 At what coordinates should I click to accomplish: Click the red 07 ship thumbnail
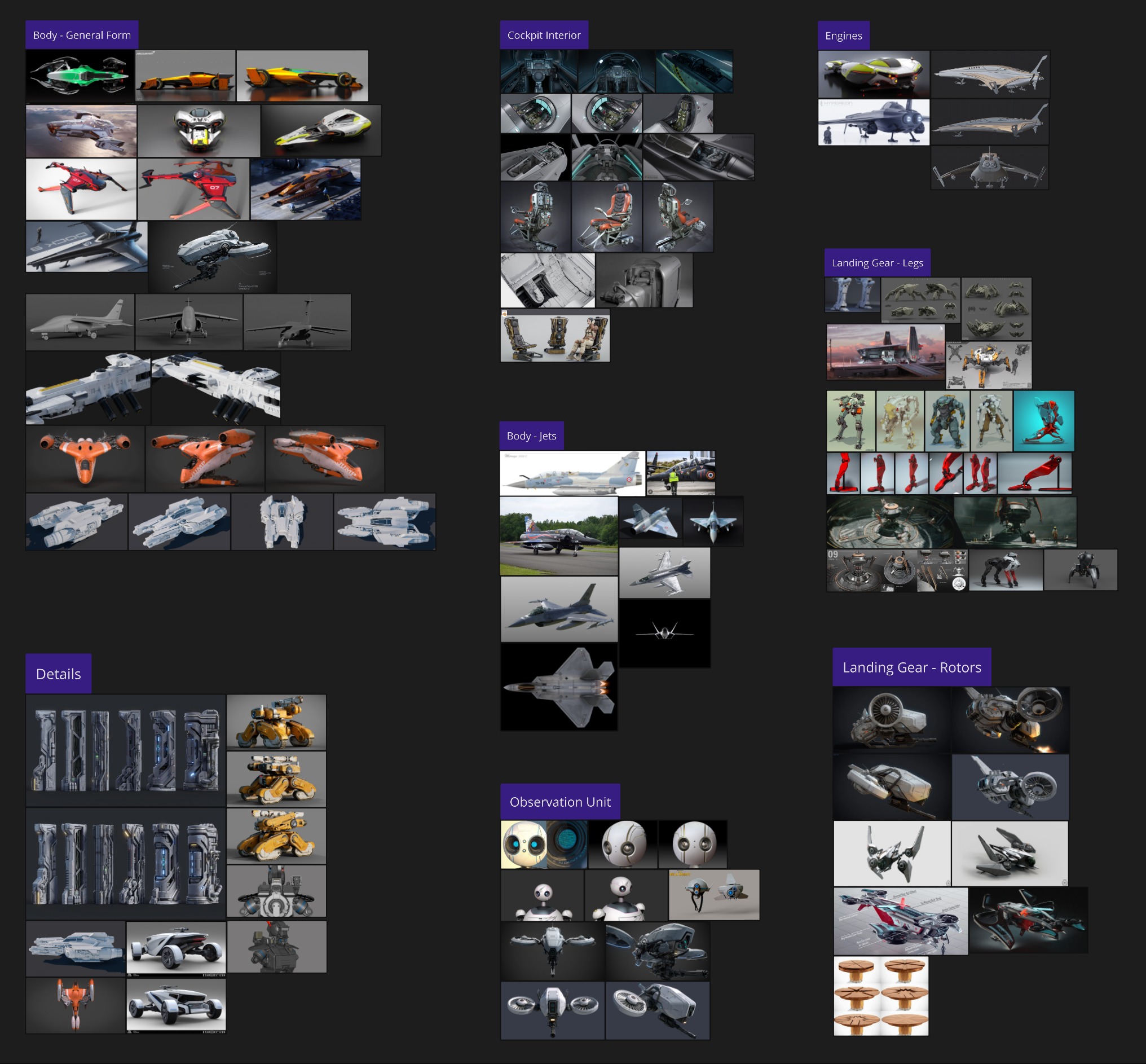click(193, 190)
